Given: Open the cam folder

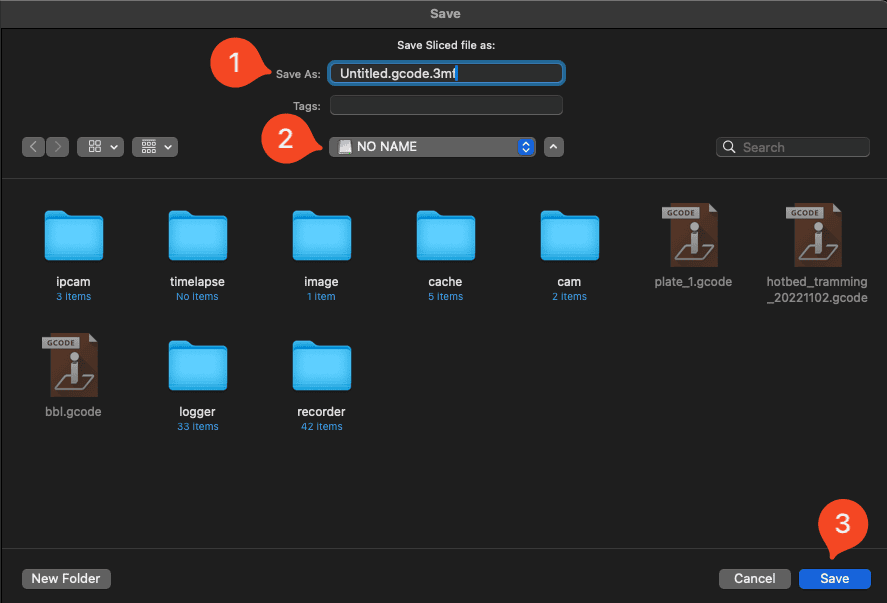Looking at the screenshot, I should tap(569, 236).
